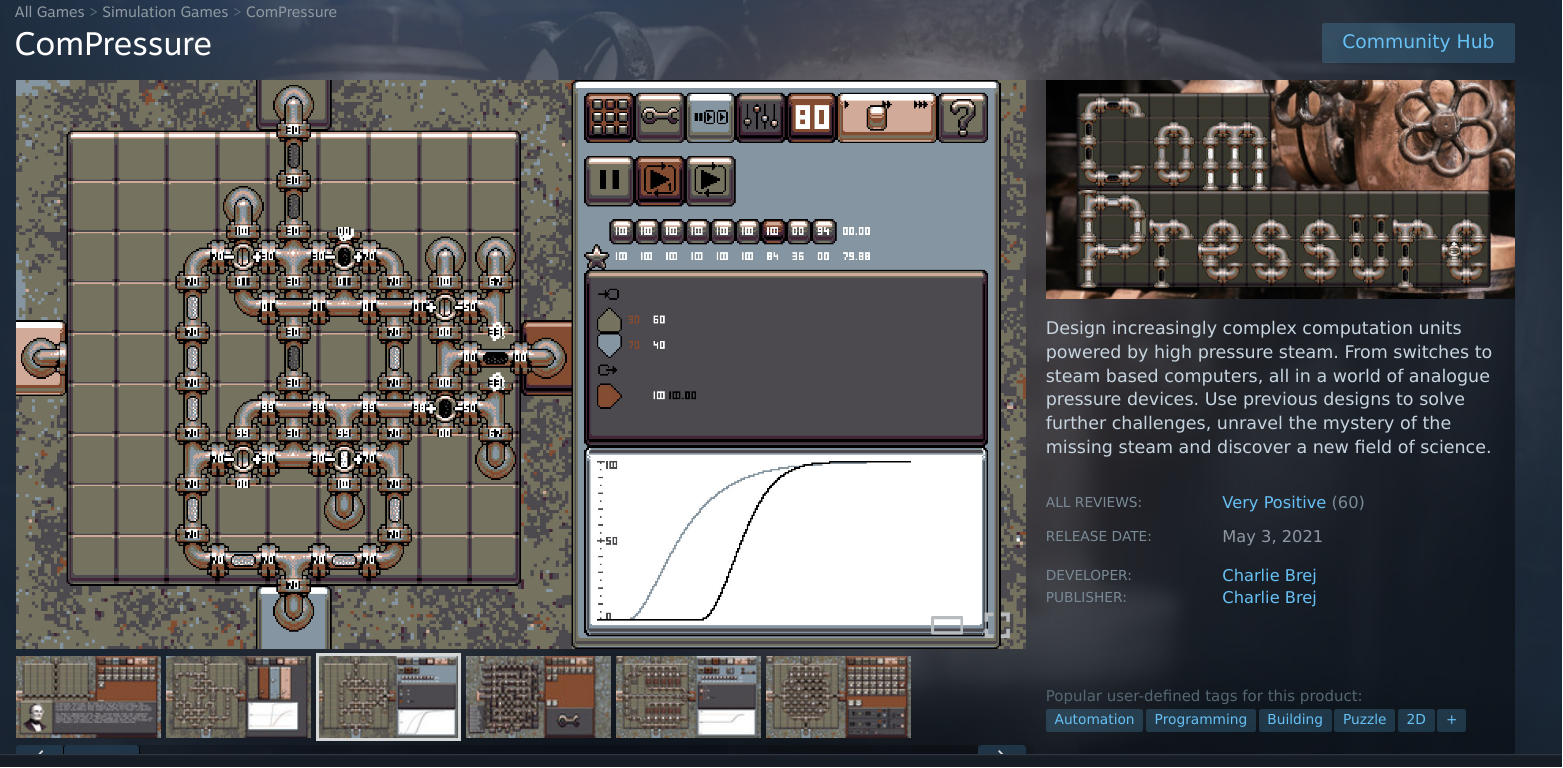The height and width of the screenshot is (768, 1563).
Task: Click publisher Charlie Brej link
Action: tap(1269, 597)
